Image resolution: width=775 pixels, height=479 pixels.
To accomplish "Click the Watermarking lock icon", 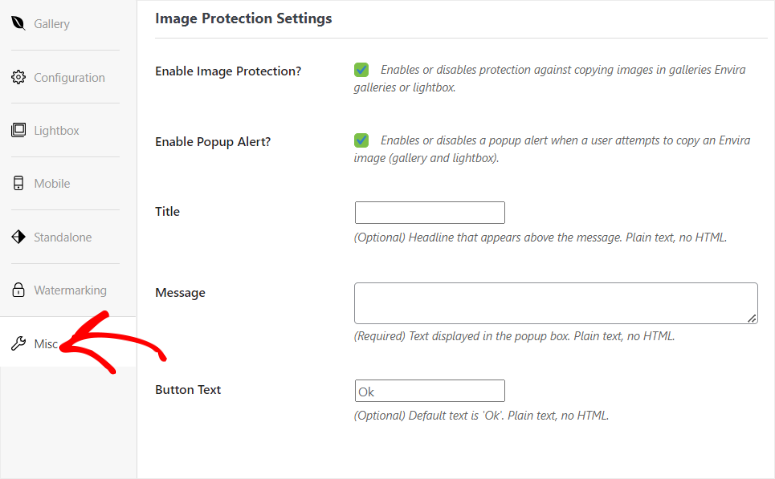I will click(18, 290).
